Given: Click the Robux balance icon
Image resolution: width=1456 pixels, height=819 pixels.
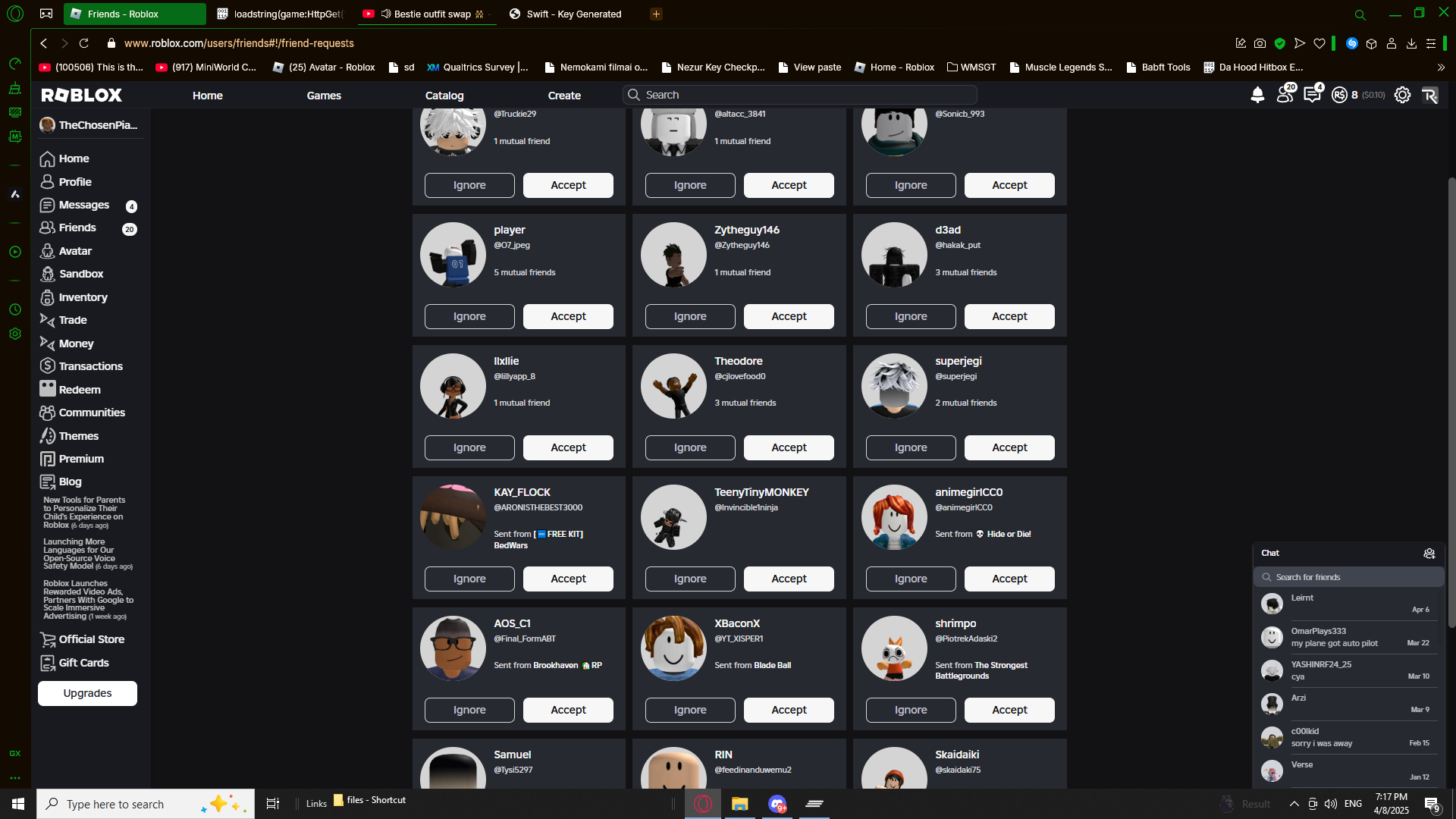Looking at the screenshot, I should [x=1339, y=95].
